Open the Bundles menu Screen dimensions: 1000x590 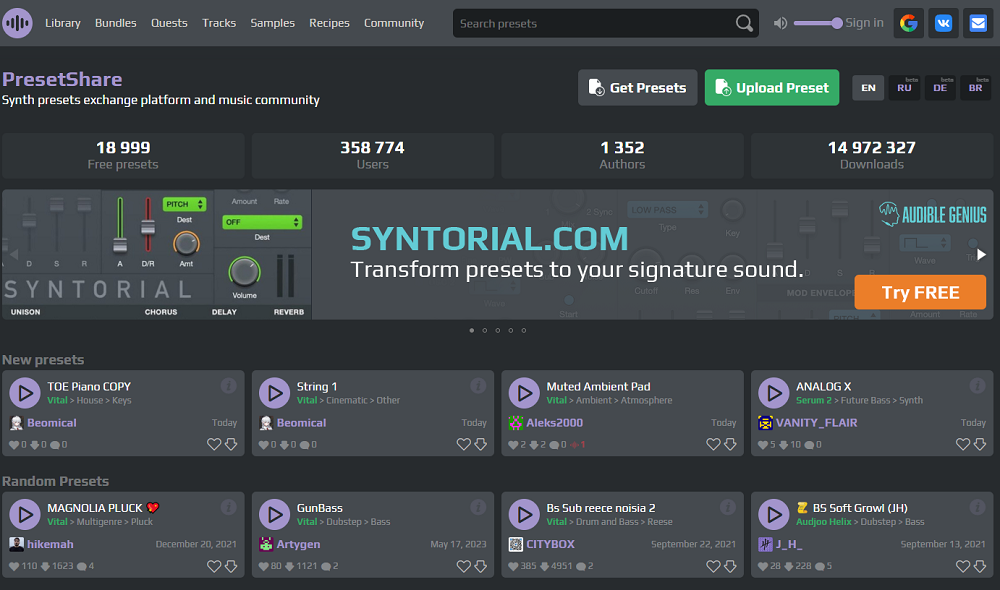116,23
